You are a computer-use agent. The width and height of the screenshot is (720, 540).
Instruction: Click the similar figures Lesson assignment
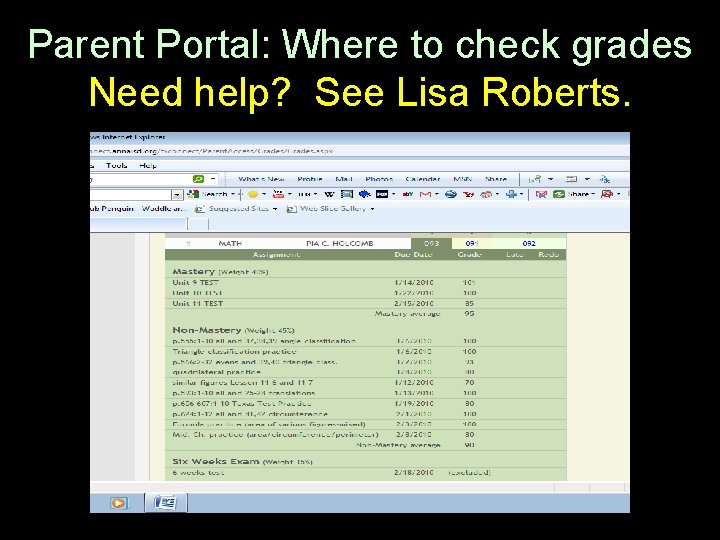pos(243,382)
